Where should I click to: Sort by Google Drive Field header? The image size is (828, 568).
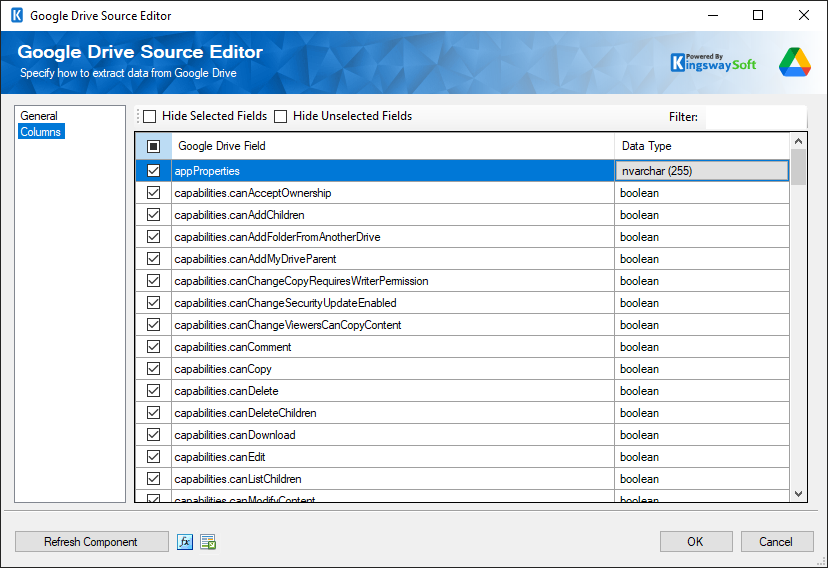pyautogui.click(x=393, y=146)
